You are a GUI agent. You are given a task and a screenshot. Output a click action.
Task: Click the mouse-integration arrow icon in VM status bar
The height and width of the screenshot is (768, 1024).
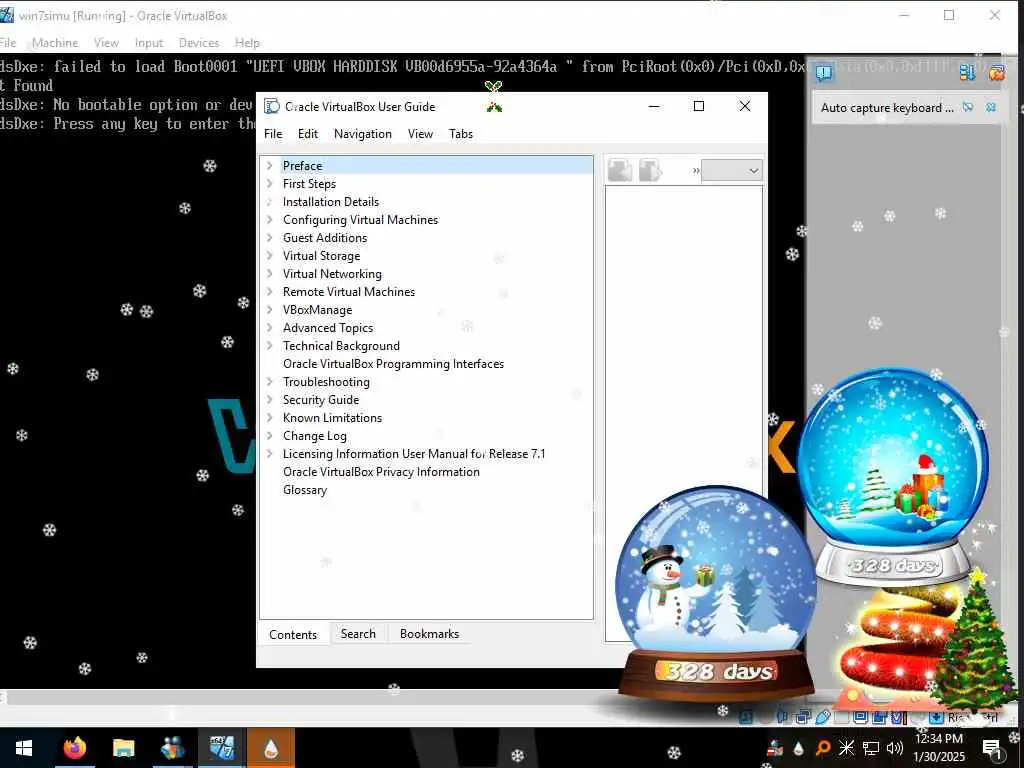936,717
